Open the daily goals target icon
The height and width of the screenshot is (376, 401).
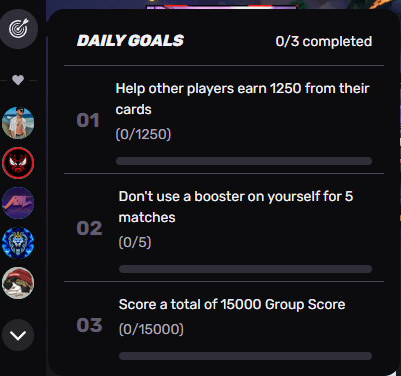coord(19,29)
